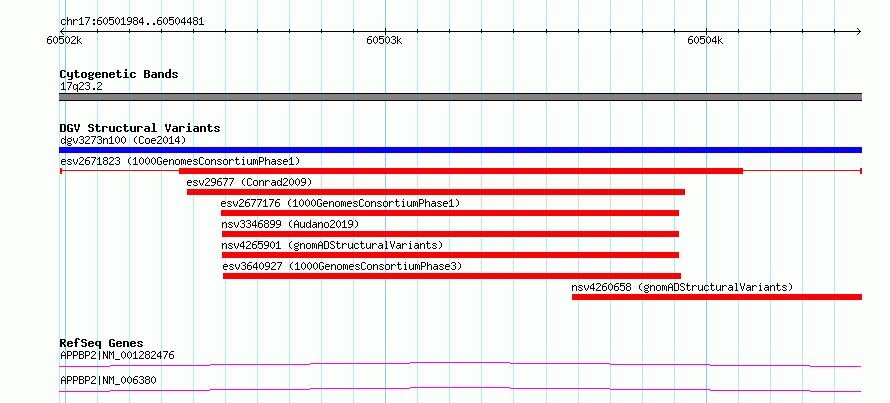Click the gray 17q23.2 cytogenetic band
Image resolution: width=890 pixels, height=403 pixels.
(460, 97)
